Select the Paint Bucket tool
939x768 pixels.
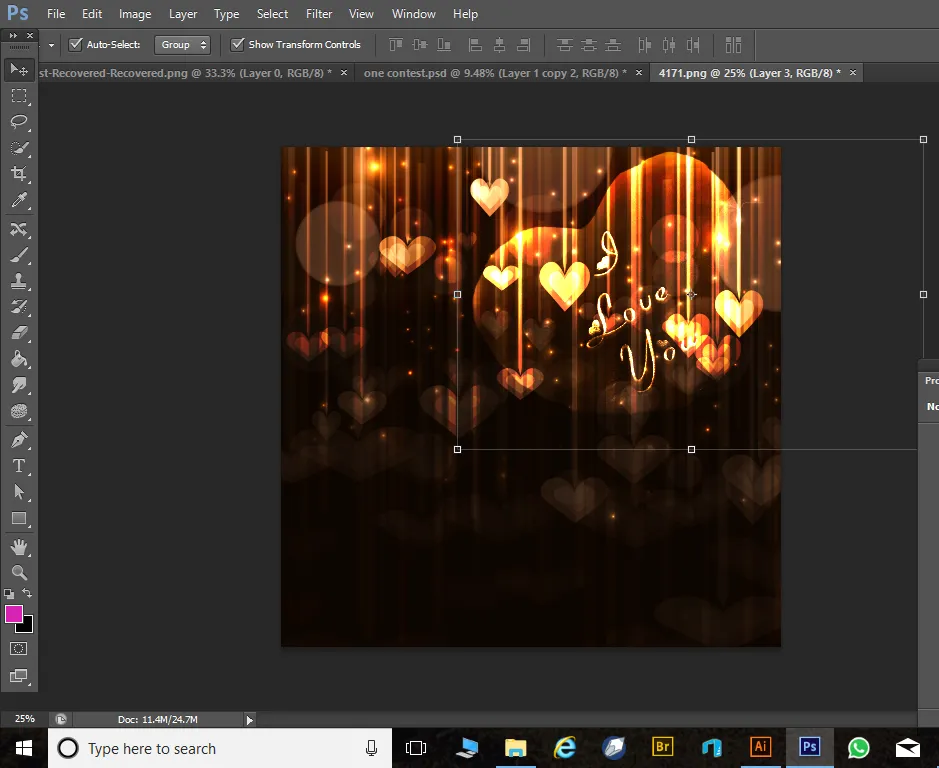[x=19, y=359]
